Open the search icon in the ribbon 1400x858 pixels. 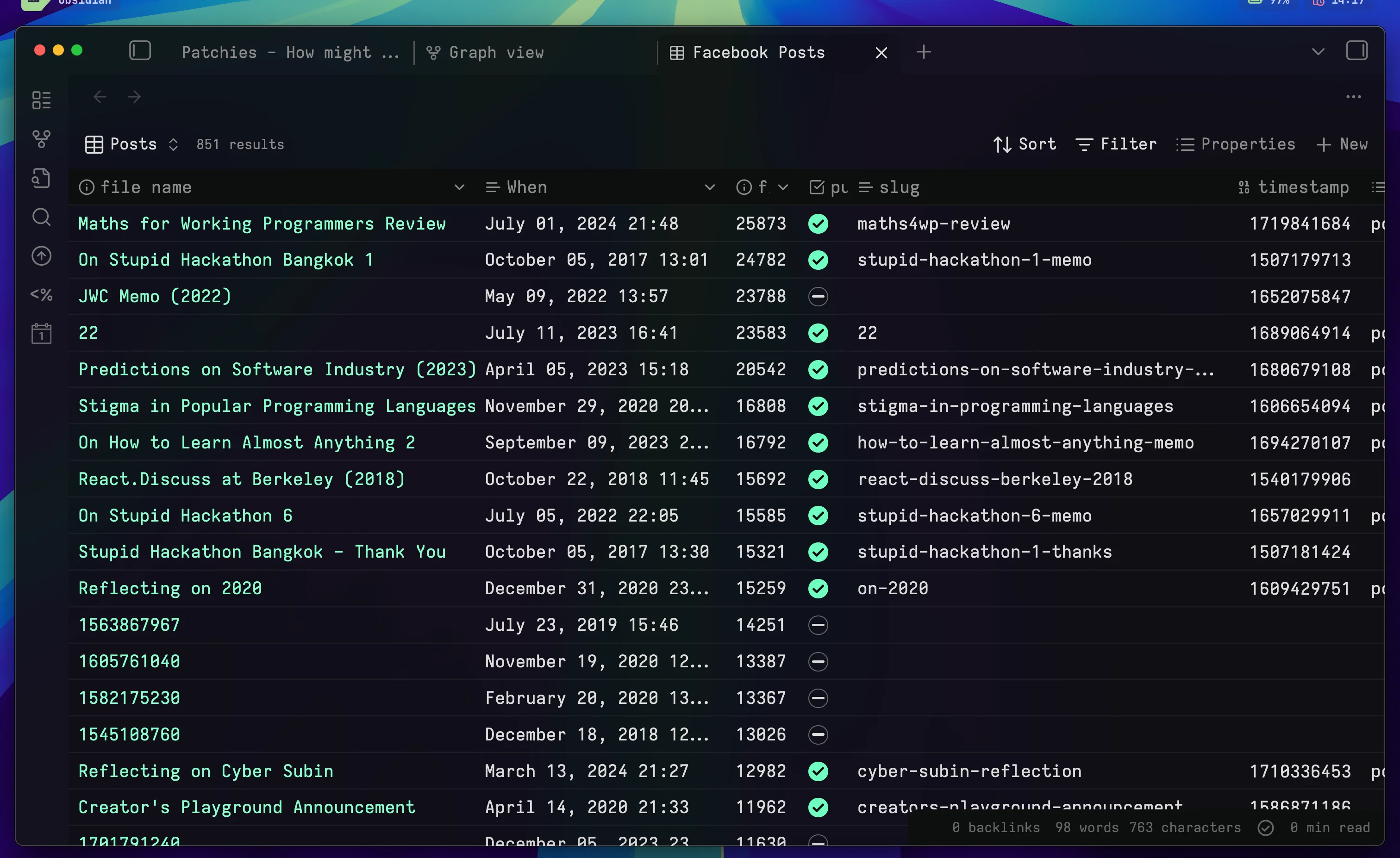click(41, 217)
